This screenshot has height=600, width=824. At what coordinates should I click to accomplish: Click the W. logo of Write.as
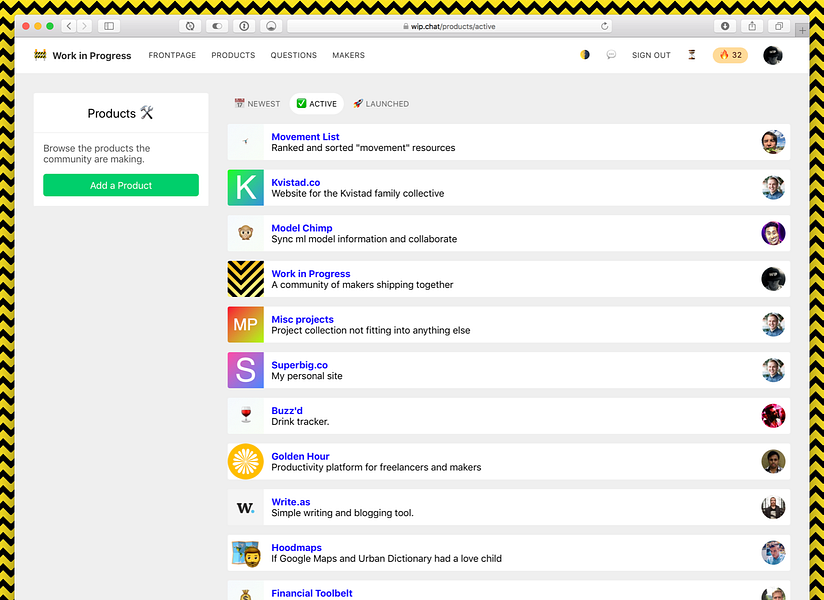point(245,507)
